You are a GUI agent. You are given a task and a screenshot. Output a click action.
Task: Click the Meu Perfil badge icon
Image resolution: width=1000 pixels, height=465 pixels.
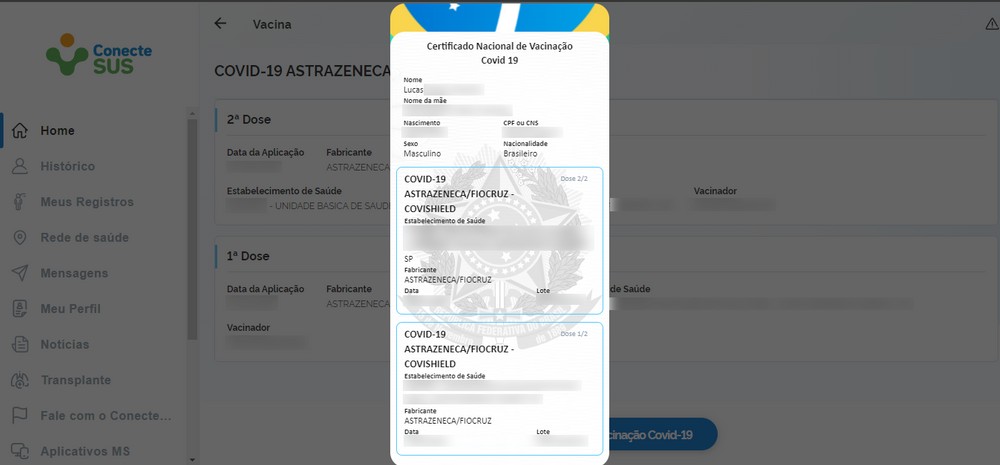[x=20, y=309]
